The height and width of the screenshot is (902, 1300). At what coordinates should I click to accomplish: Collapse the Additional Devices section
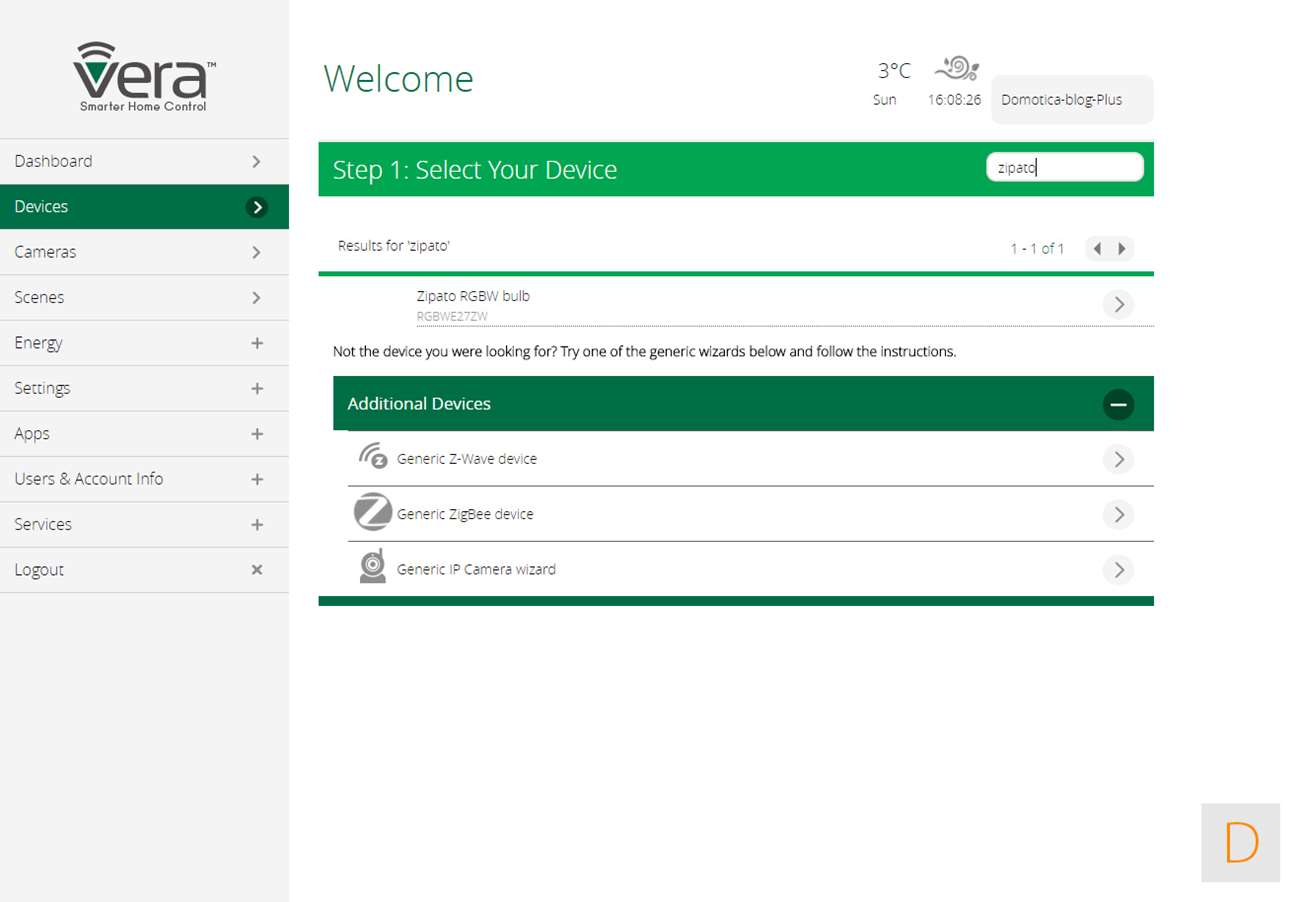tap(1118, 404)
